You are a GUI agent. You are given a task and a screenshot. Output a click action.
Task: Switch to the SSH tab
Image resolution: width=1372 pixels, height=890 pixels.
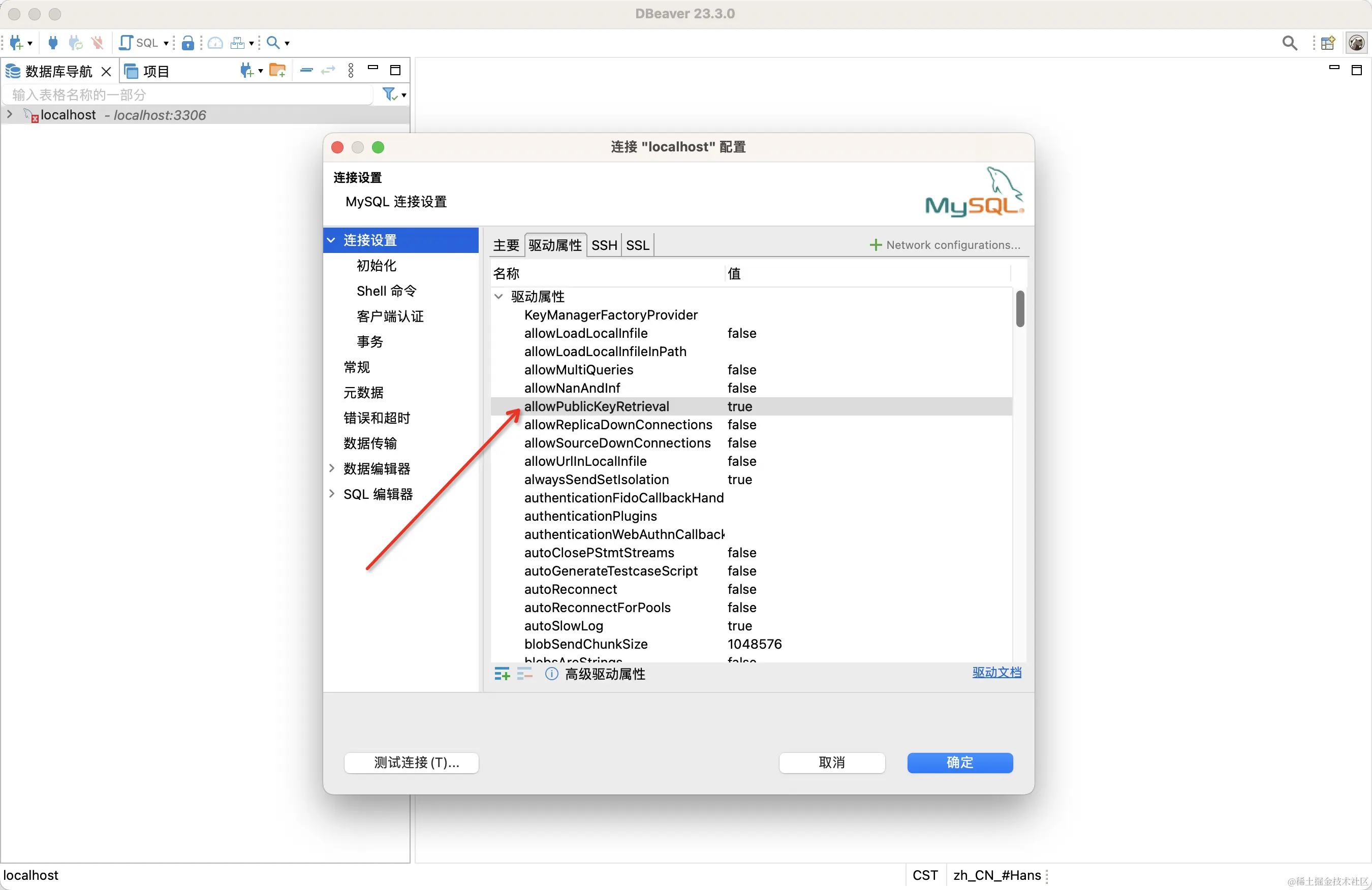pyautogui.click(x=604, y=245)
